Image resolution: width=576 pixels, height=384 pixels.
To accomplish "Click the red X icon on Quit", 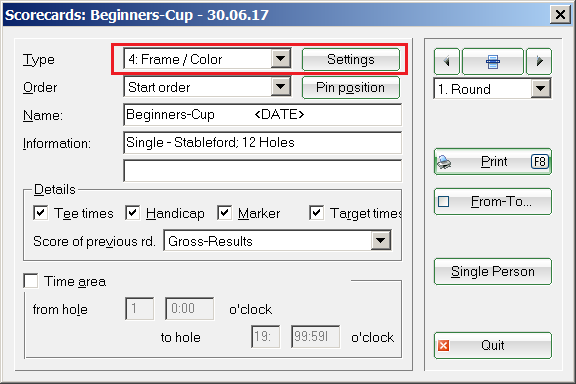I will pos(444,345).
